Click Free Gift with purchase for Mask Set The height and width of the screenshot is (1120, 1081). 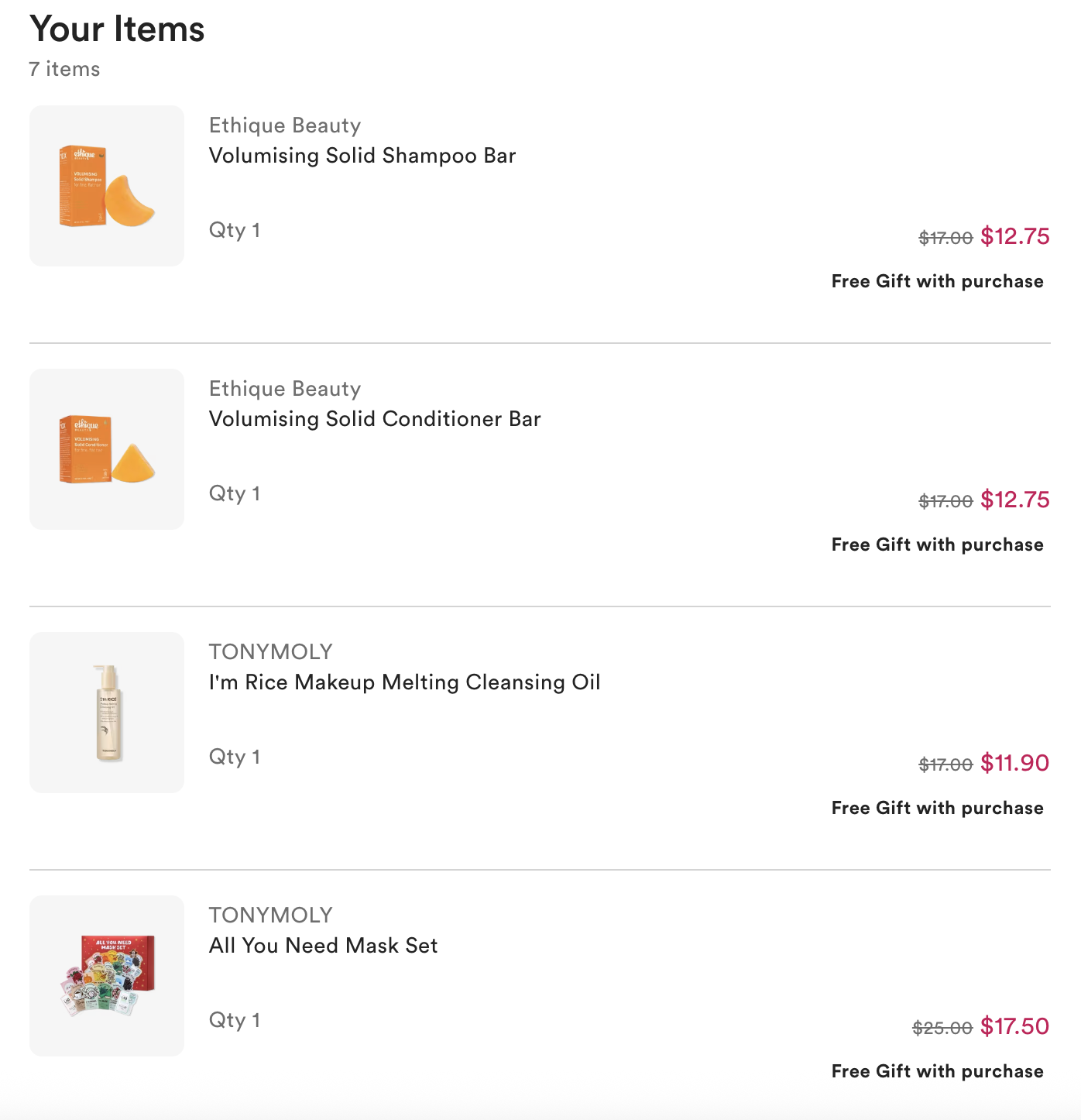tap(937, 1071)
